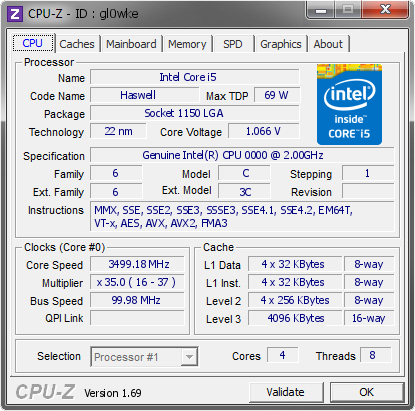
Task: Click the Family value field
Action: 116,173
